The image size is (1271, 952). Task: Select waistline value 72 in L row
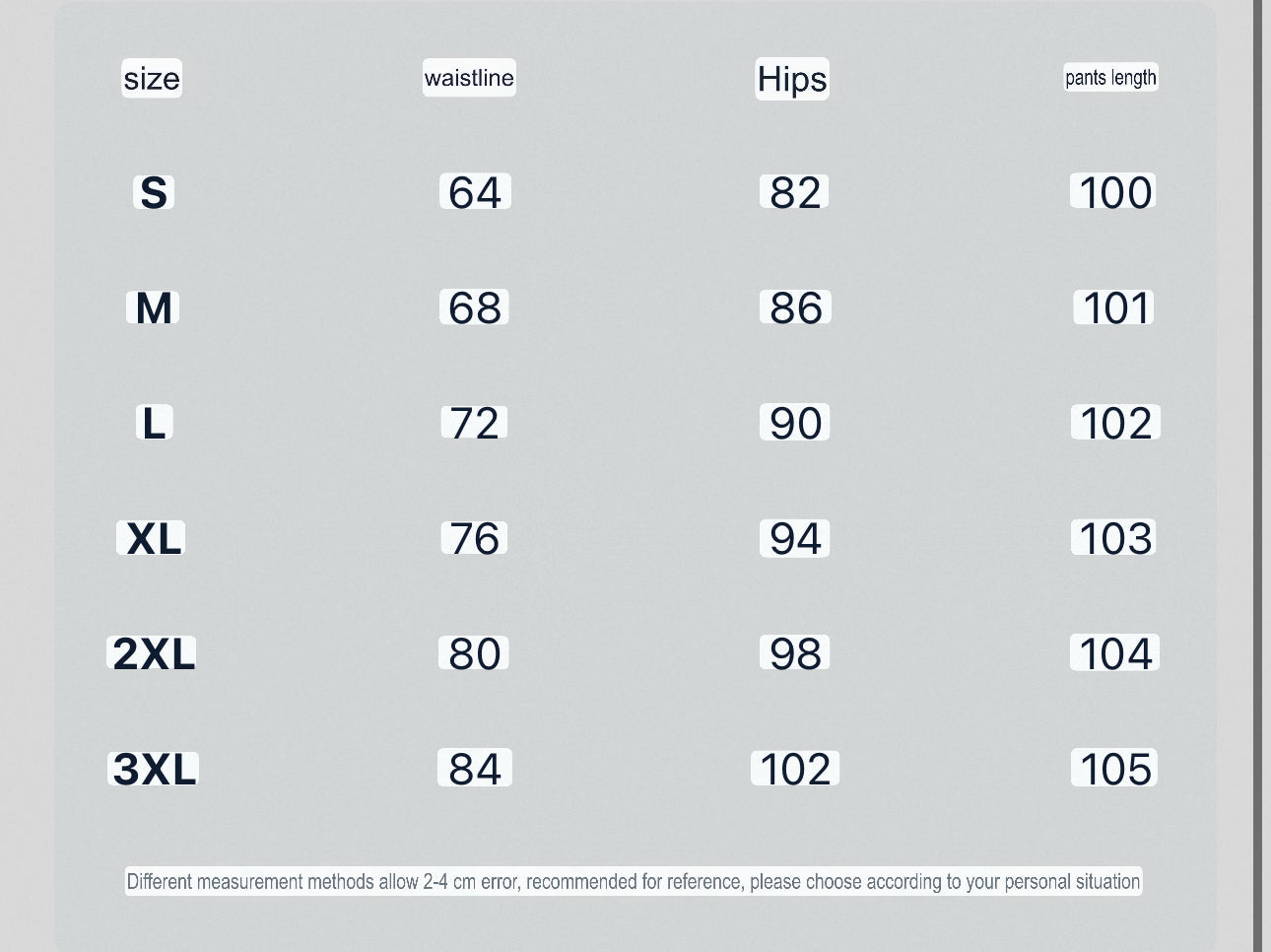[x=474, y=424]
